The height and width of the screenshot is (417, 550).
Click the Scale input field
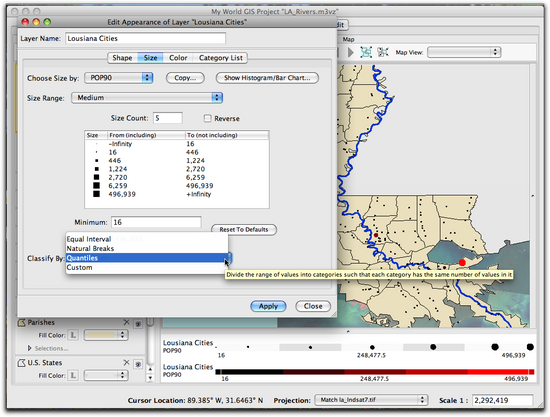503,400
